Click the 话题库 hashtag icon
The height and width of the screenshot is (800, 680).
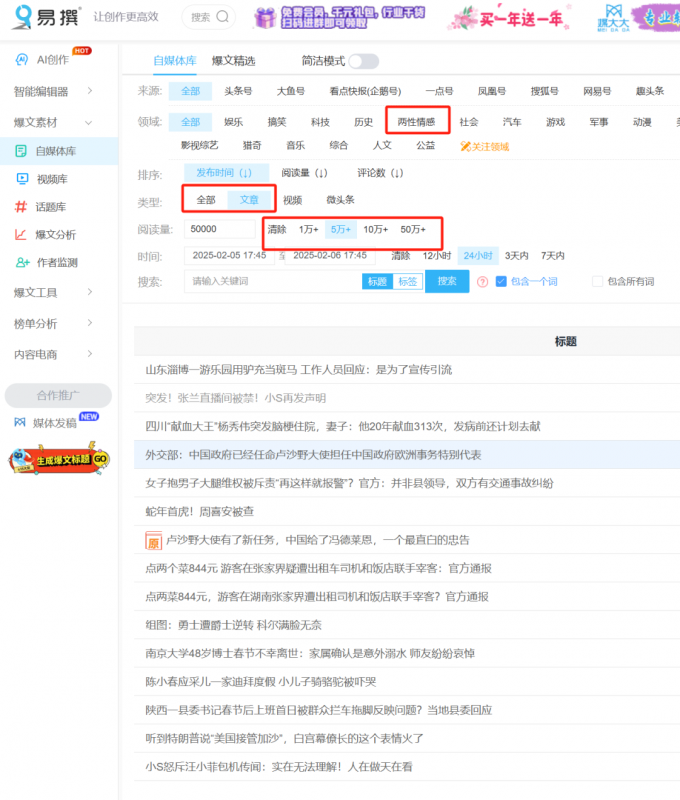click(21, 207)
